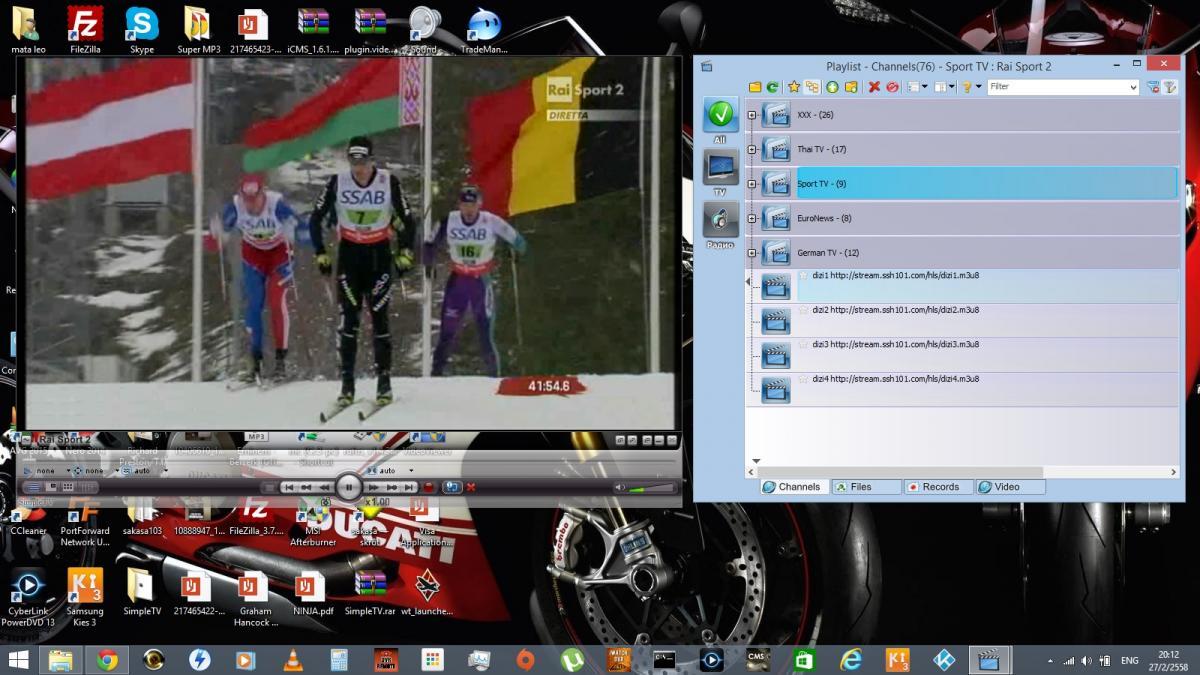Click the green up-arrow icon in Playlist toolbar
1200x675 pixels.
(x=832, y=87)
